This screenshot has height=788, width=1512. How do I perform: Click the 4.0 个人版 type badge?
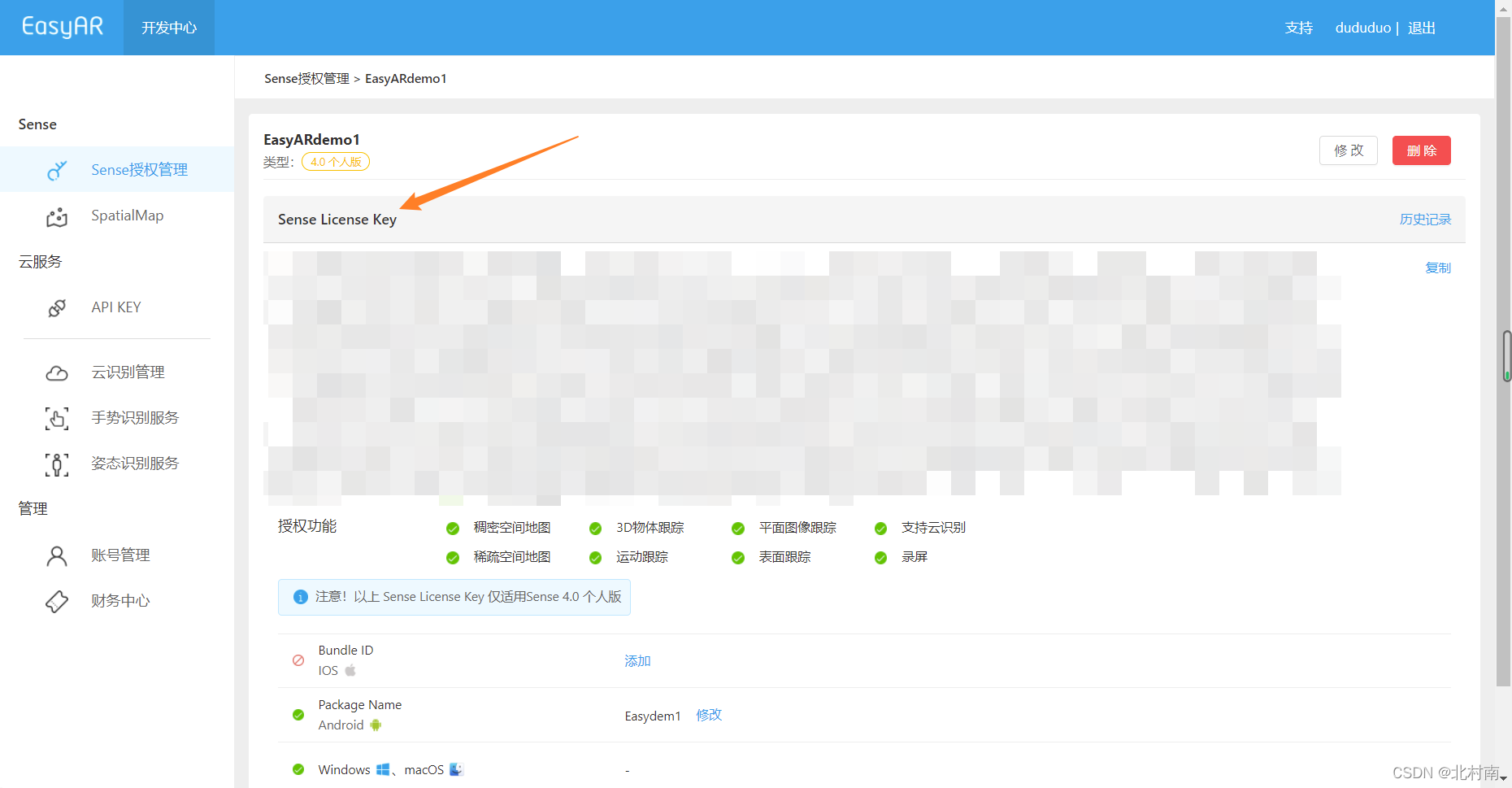[x=336, y=162]
